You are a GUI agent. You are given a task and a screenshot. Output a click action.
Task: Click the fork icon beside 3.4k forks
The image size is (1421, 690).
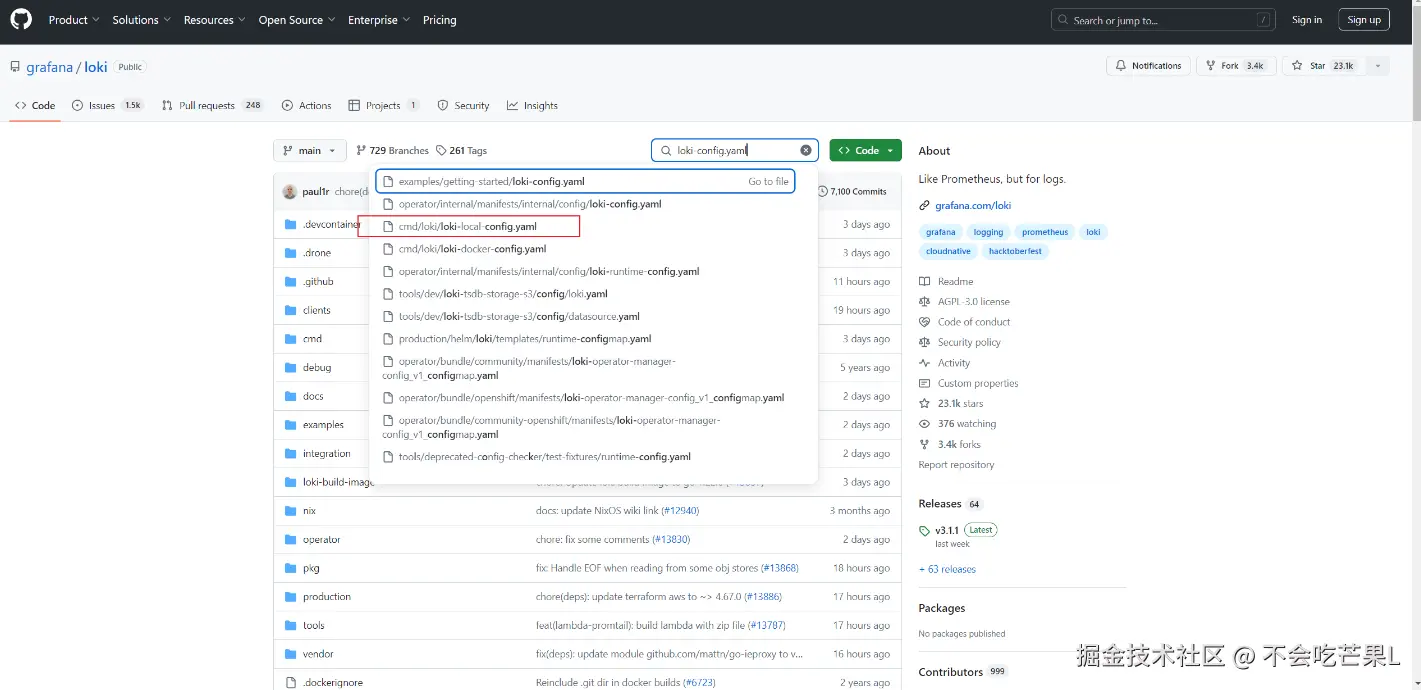925,444
